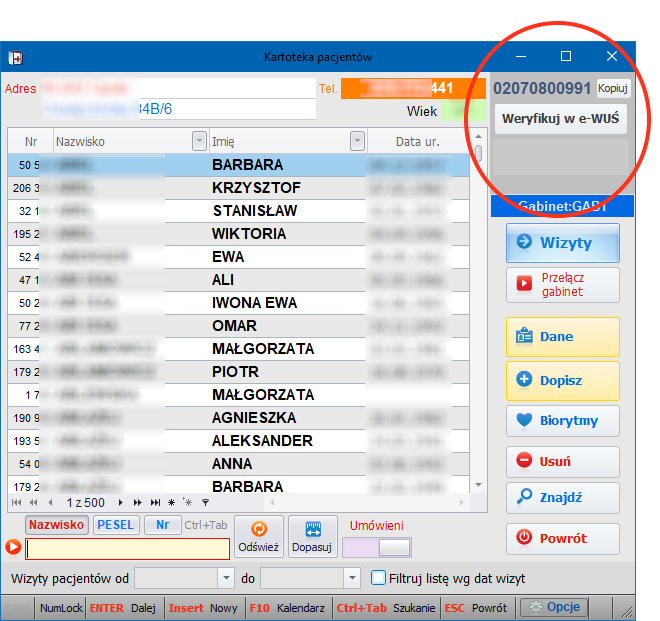Click Dopasuj fit columns button
Screen dimensions: 660x621
pyautogui.click(x=313, y=537)
